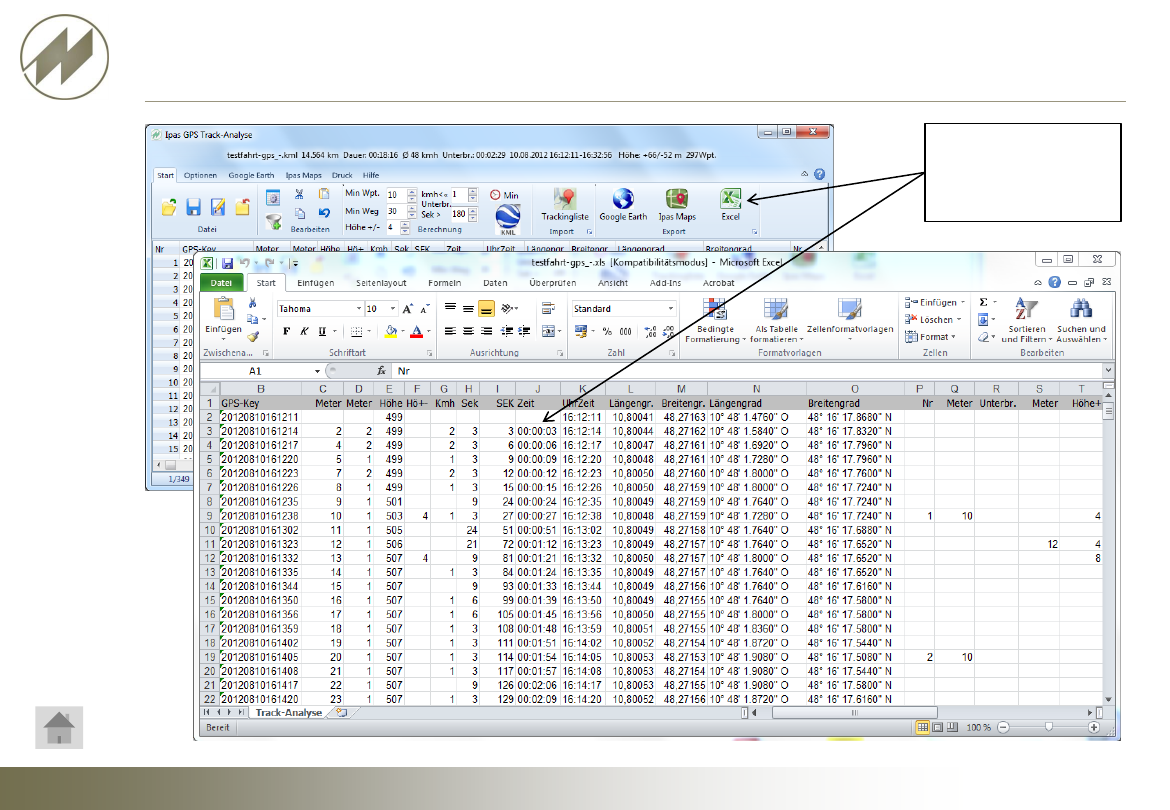Click the AutoSum sigma icon
The height and width of the screenshot is (810, 1170).
(x=983, y=302)
